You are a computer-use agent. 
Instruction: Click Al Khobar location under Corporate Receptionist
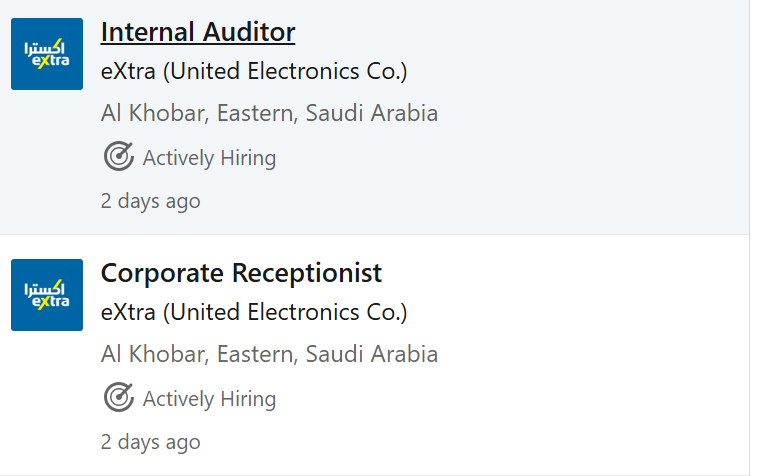269,354
